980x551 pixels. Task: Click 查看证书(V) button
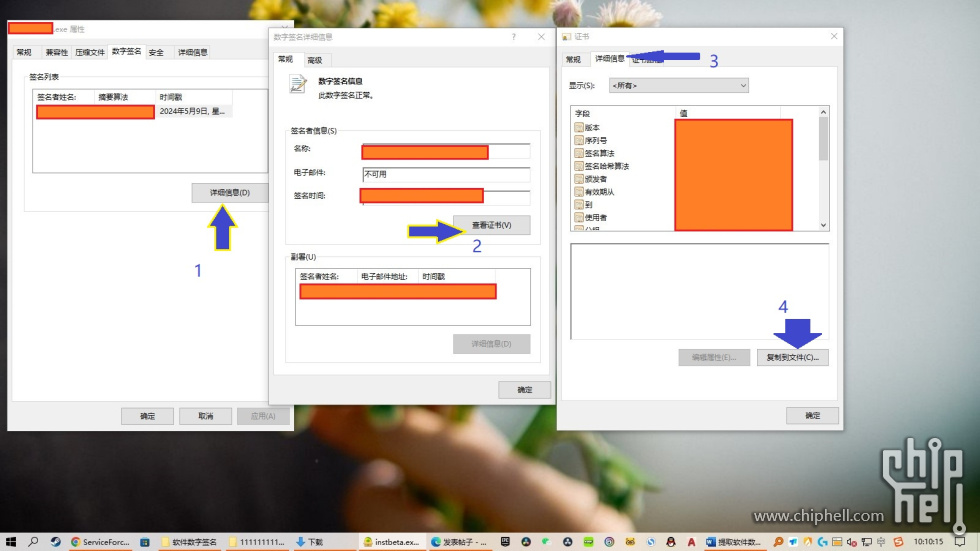(x=491, y=225)
